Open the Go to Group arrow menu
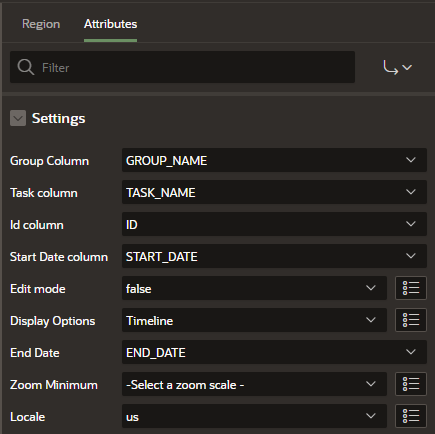435x434 pixels. tap(397, 67)
